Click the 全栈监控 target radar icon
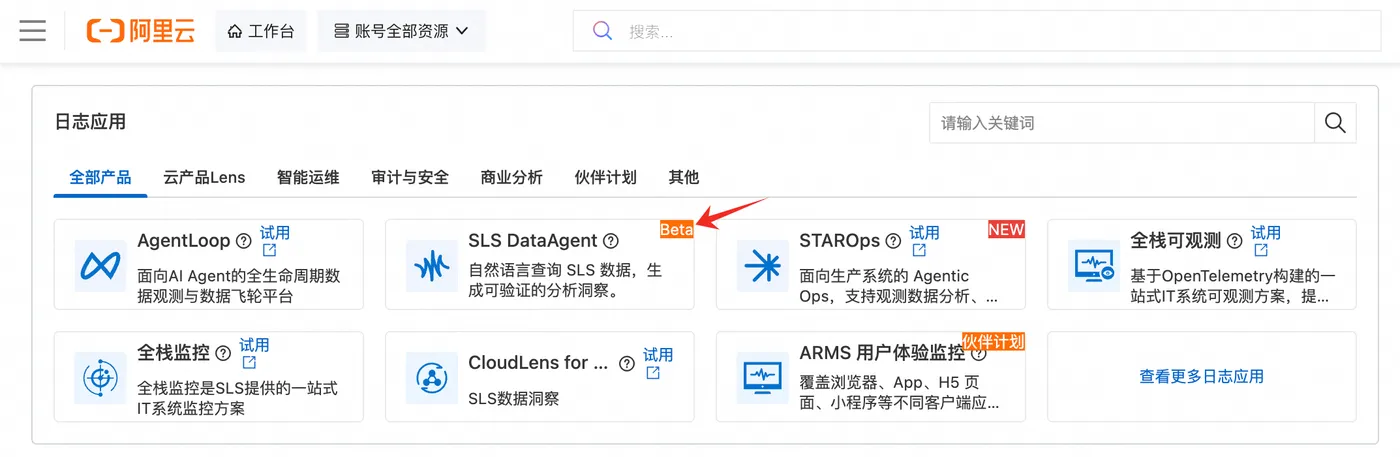Screen dimensions: 1400x457 point(100,378)
